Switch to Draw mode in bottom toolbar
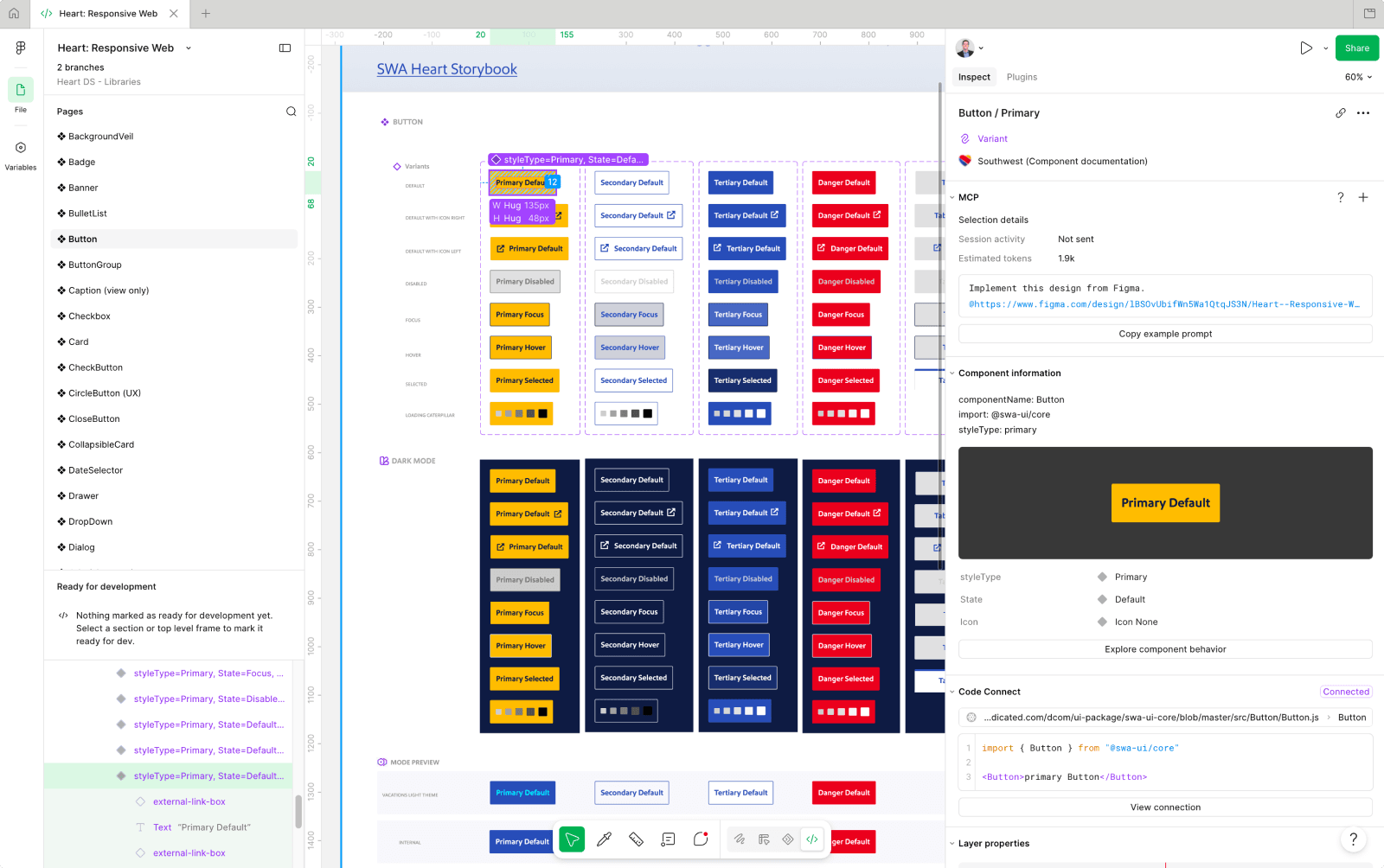1384x868 pixels. point(740,839)
